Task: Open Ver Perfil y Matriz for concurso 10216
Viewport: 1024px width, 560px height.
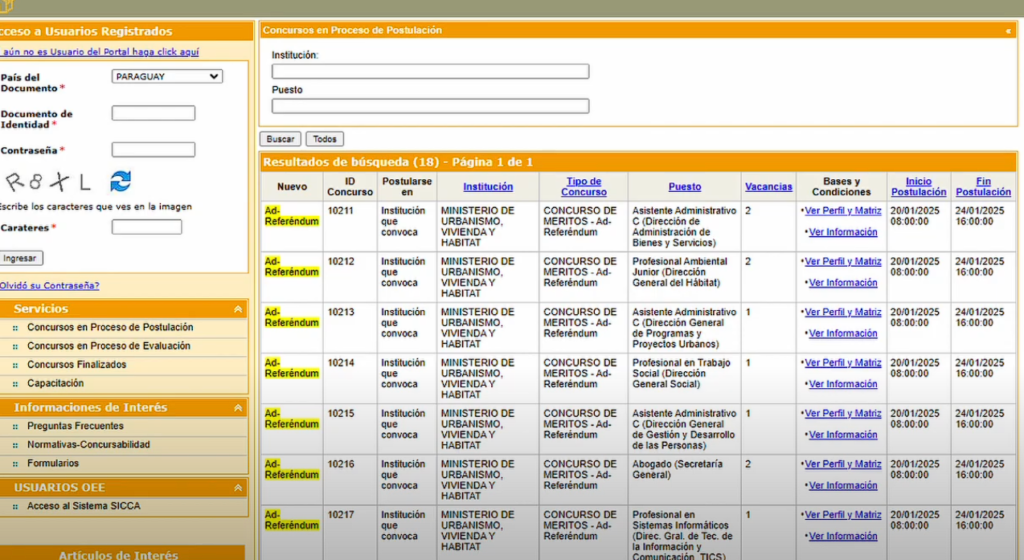Action: point(842,464)
